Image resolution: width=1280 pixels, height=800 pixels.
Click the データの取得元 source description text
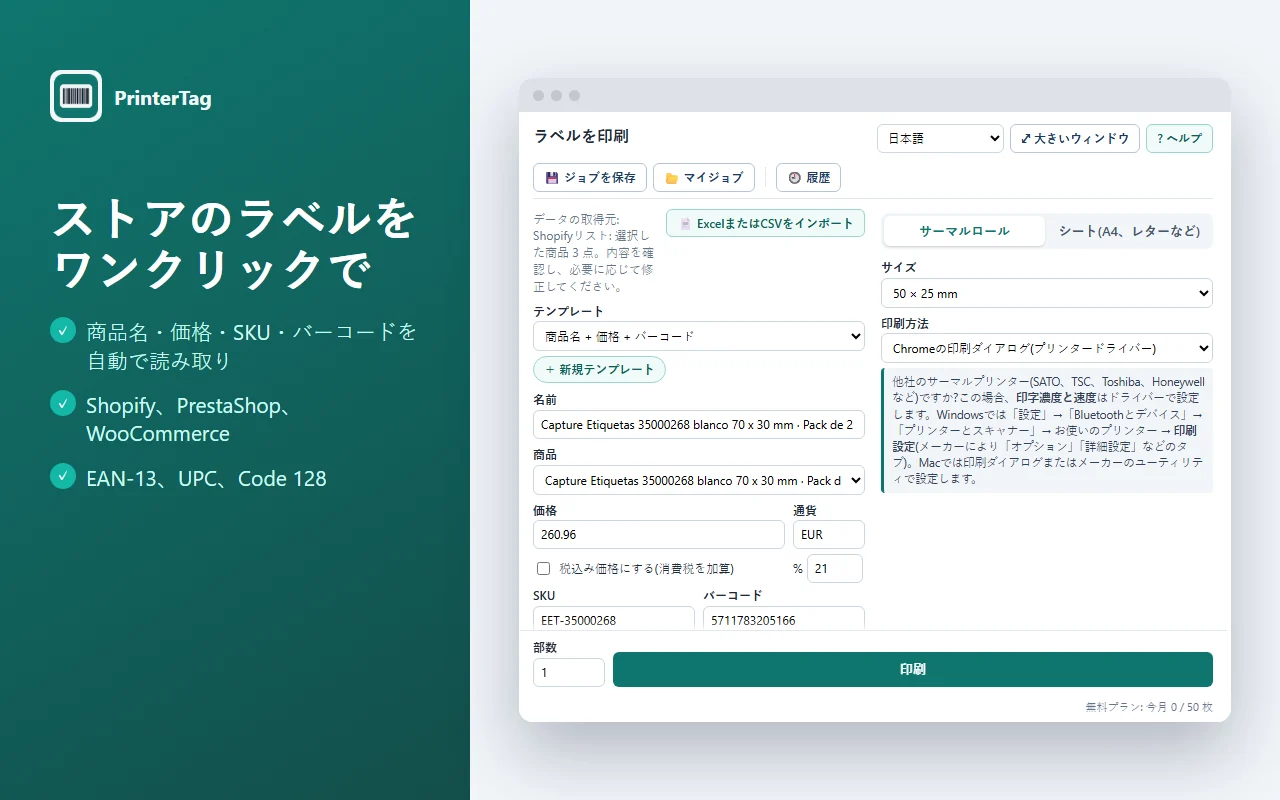pos(594,252)
